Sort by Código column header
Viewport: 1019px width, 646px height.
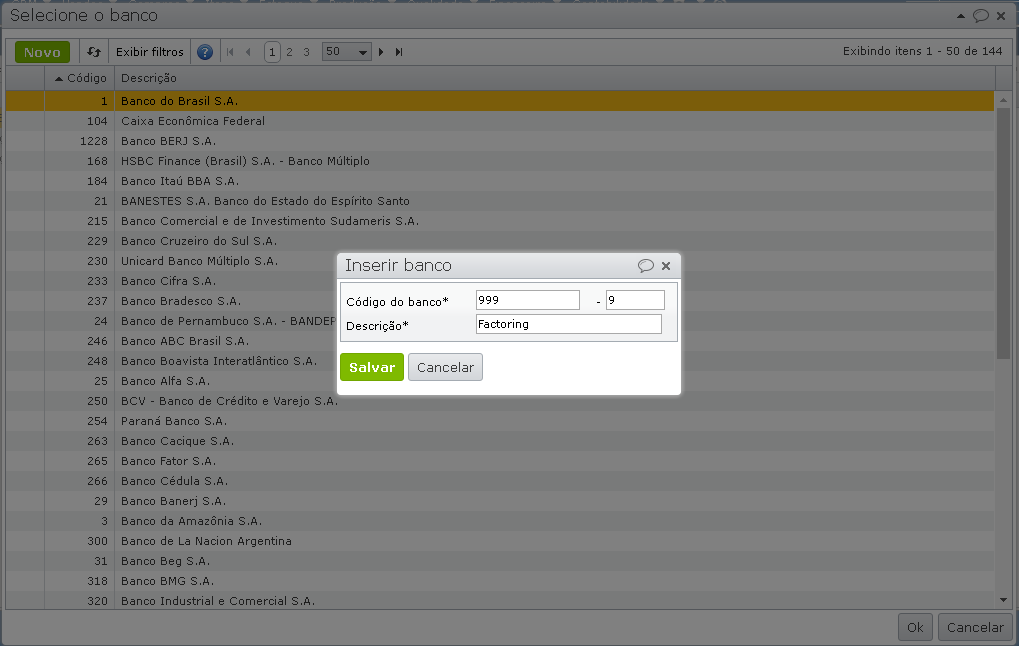click(80, 78)
